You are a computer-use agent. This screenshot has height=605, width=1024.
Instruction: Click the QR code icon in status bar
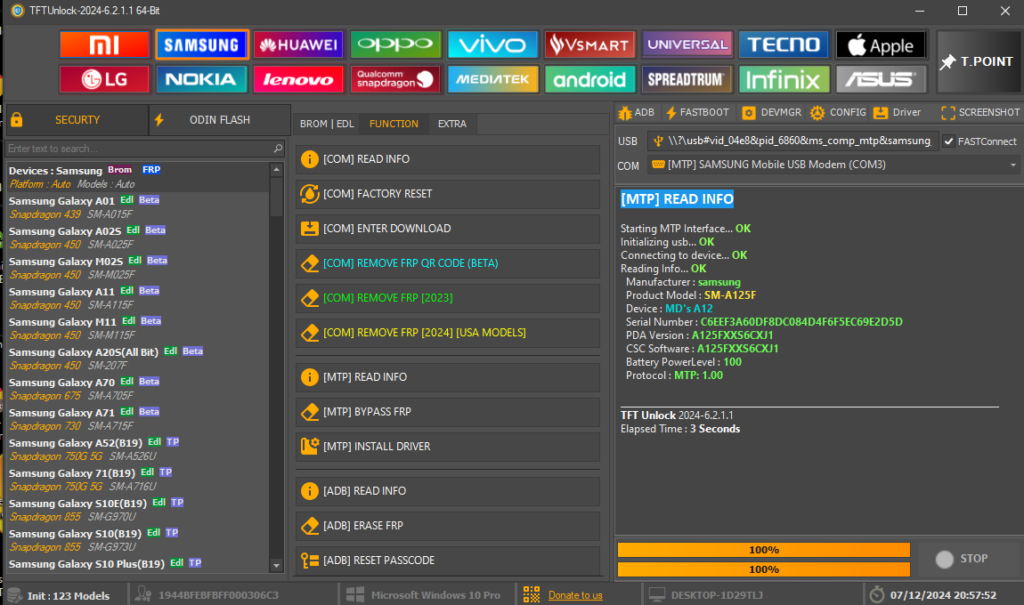tap(532, 595)
